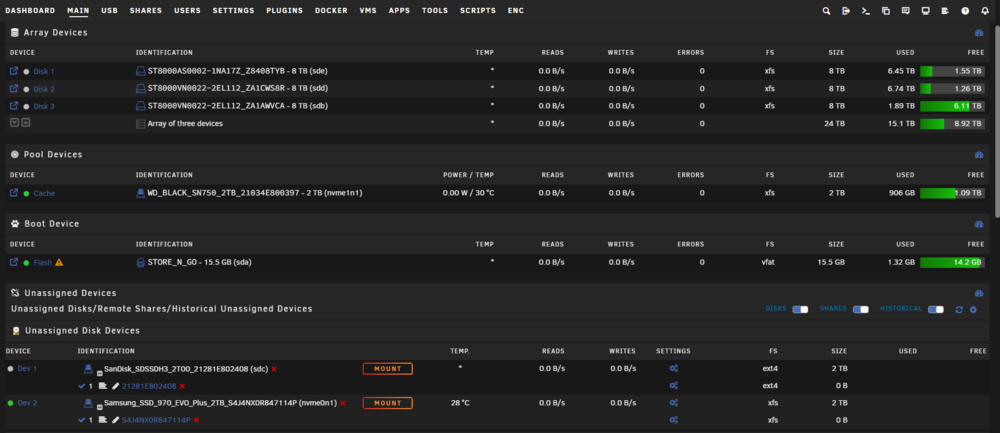Image resolution: width=1000 pixels, height=433 pixels.
Task: Click the gauge icon in Boot Device header
Action: 979,224
